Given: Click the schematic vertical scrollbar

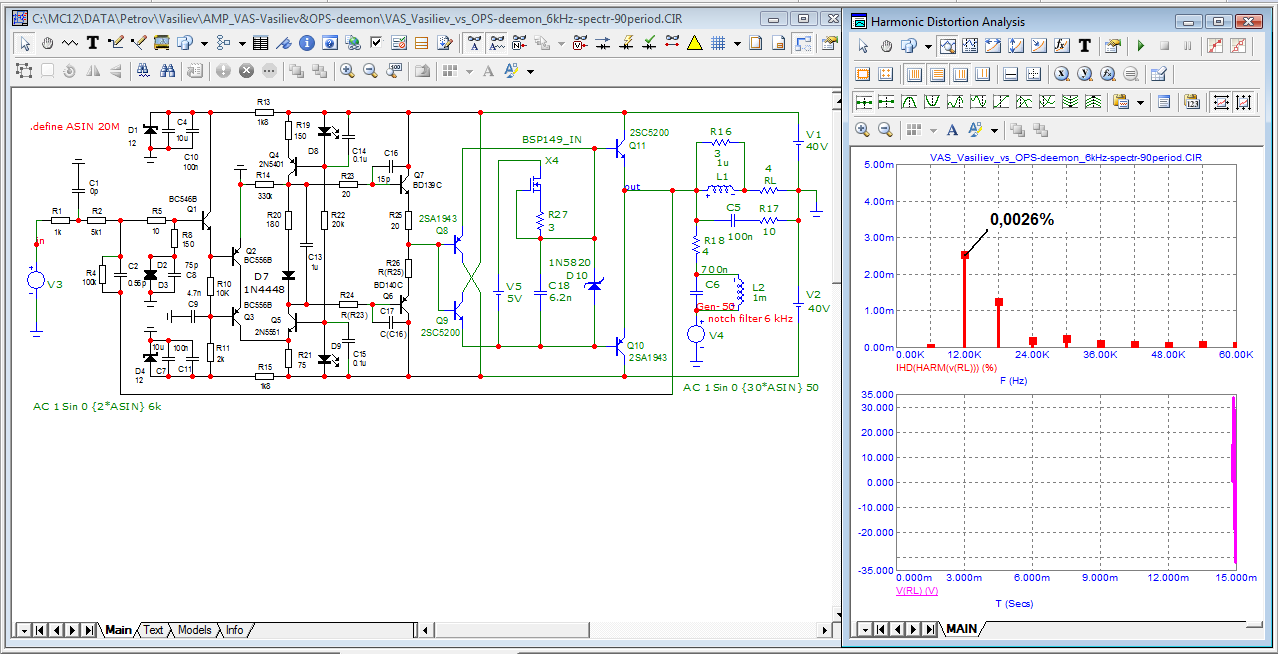Looking at the screenshot, I should pyautogui.click(x=837, y=355).
